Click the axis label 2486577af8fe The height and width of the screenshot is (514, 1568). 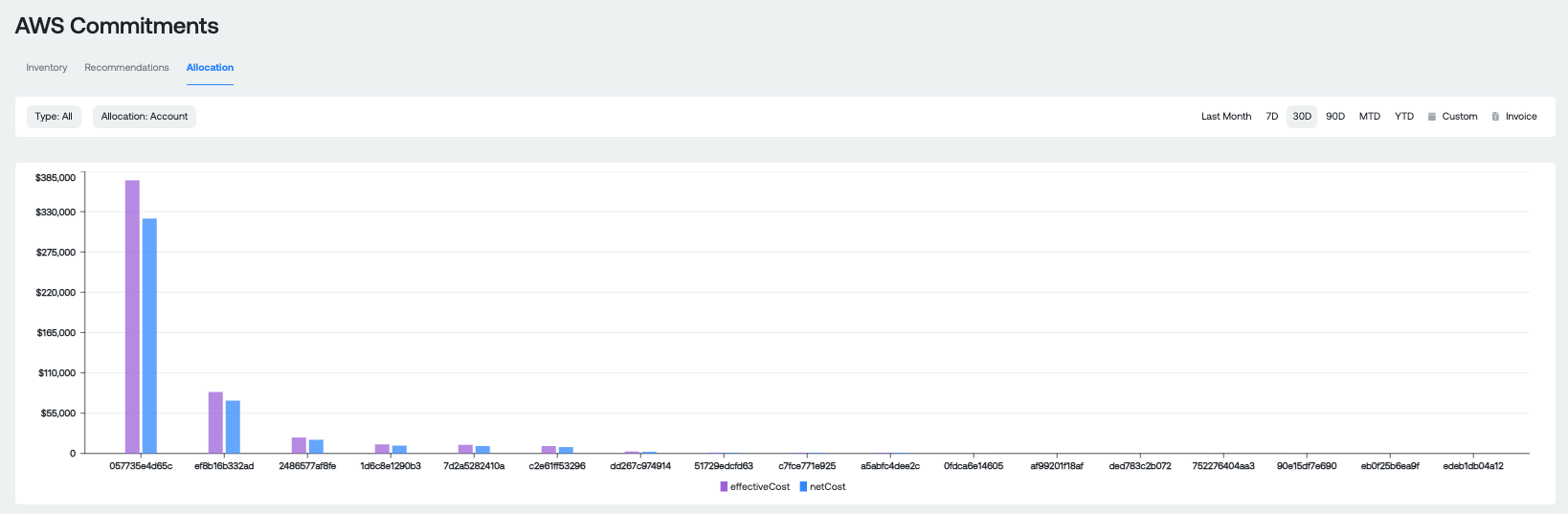point(307,466)
